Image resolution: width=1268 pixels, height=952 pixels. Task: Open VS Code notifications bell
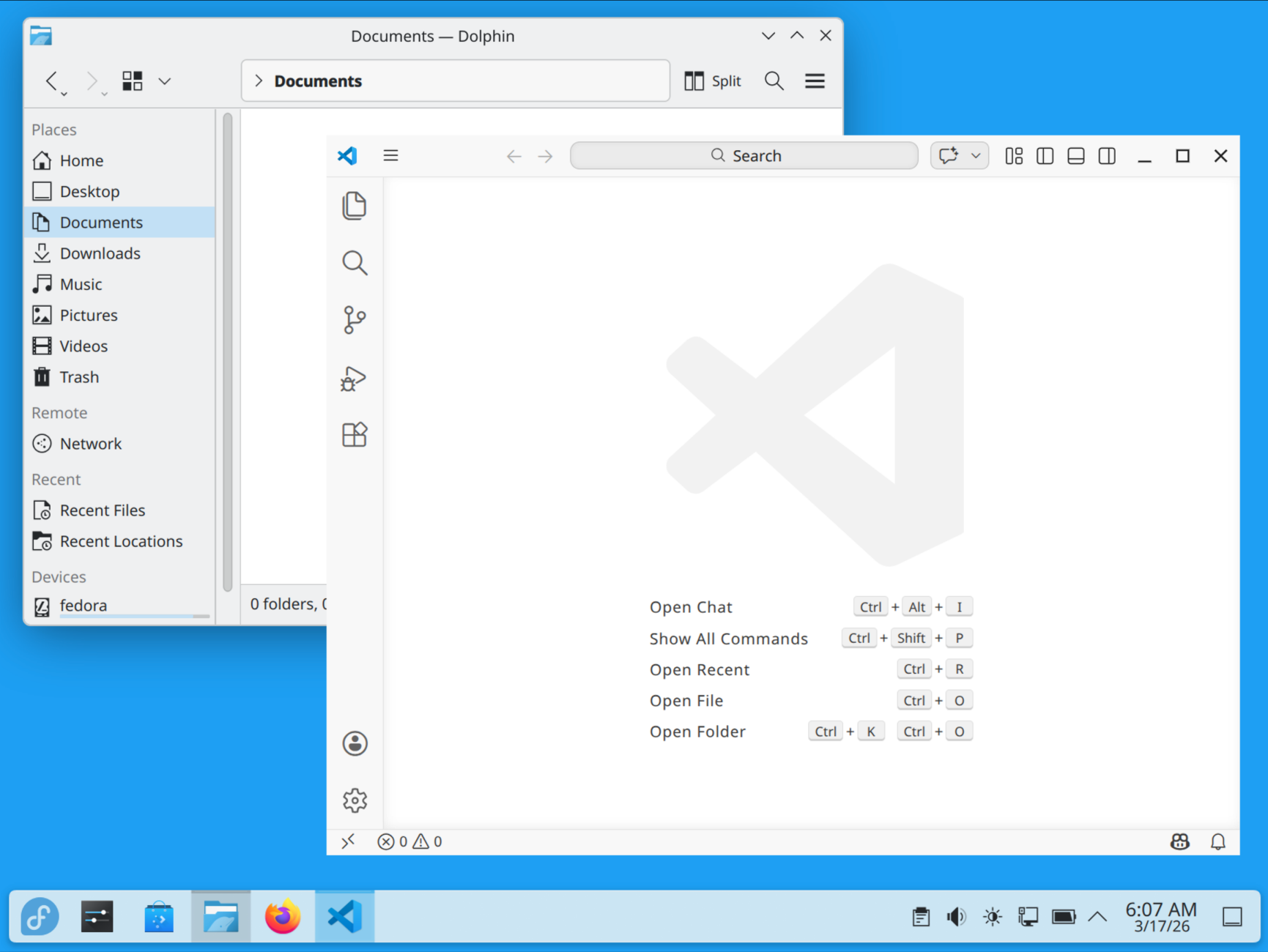pos(1218,841)
